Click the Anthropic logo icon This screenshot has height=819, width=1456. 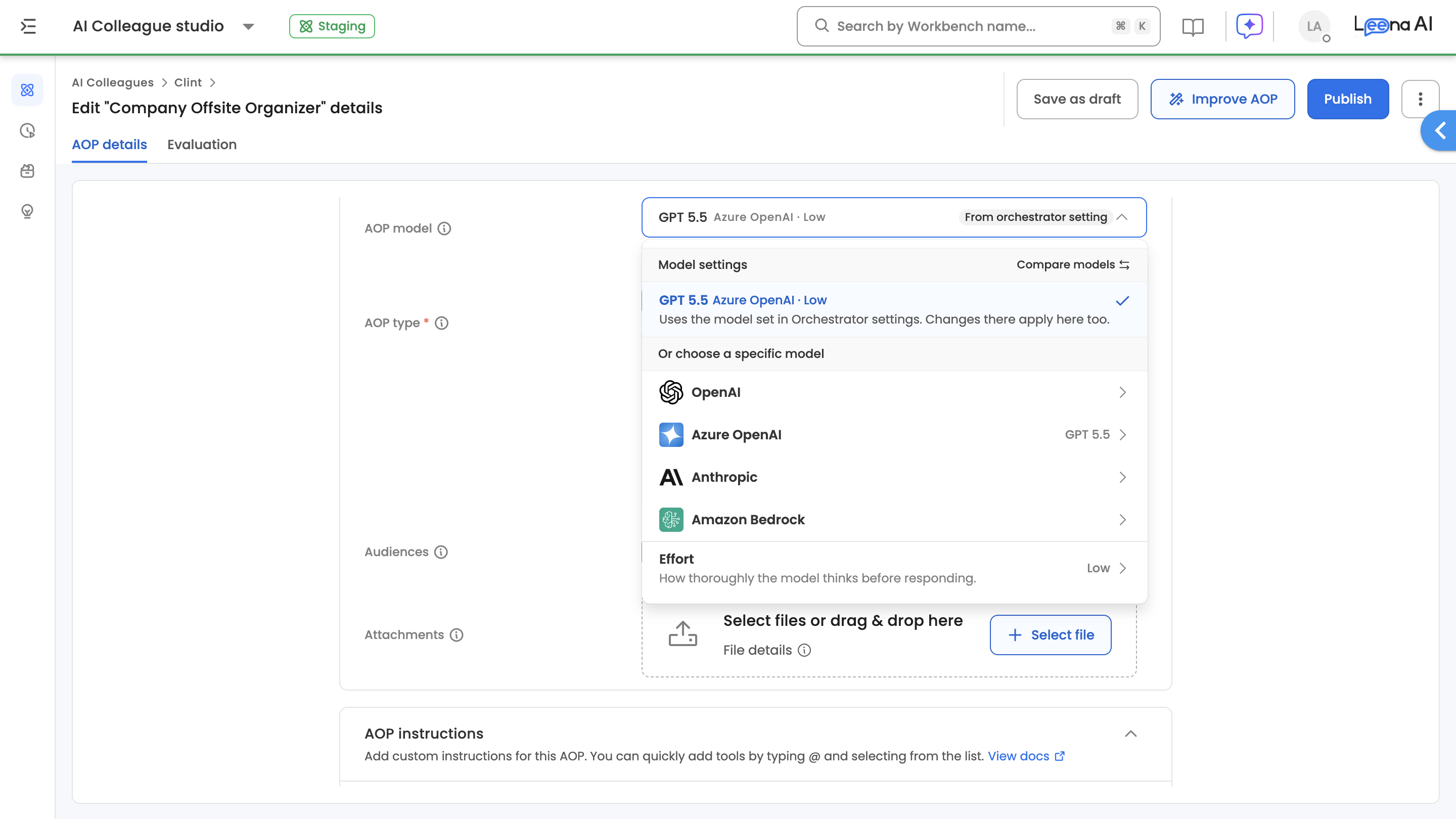tap(671, 477)
